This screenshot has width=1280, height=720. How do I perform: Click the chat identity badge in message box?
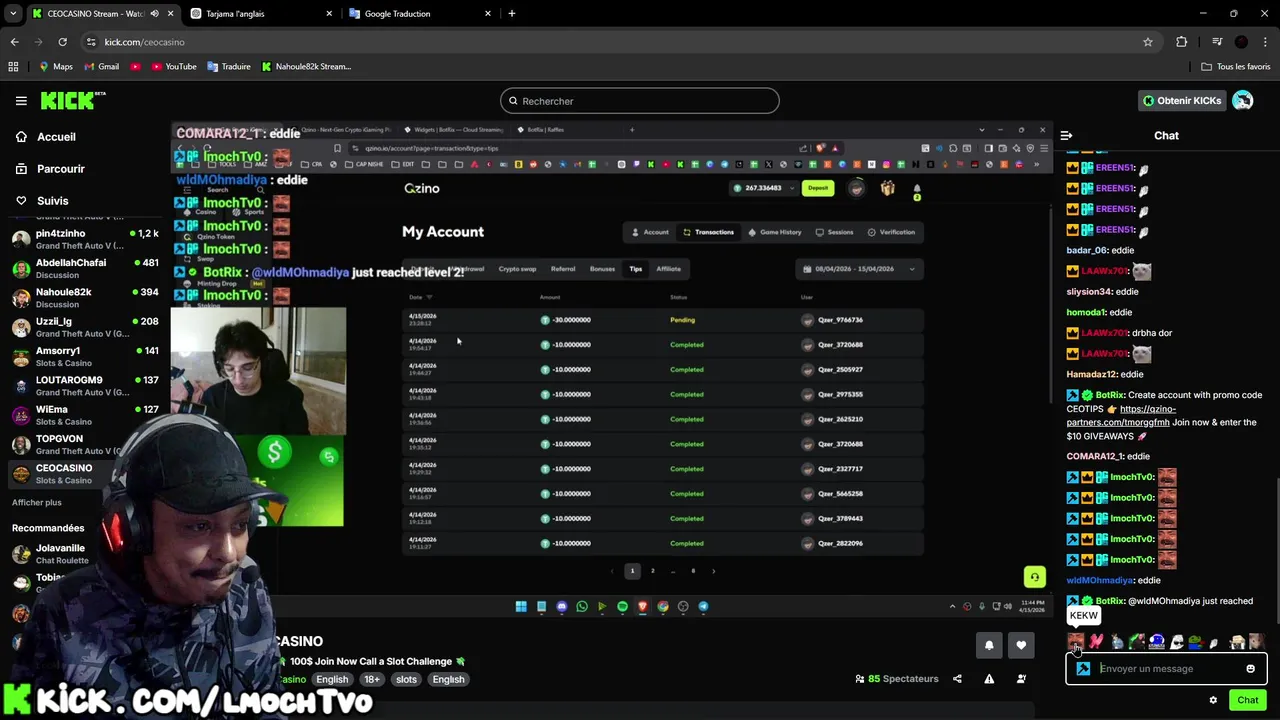tap(1083, 669)
